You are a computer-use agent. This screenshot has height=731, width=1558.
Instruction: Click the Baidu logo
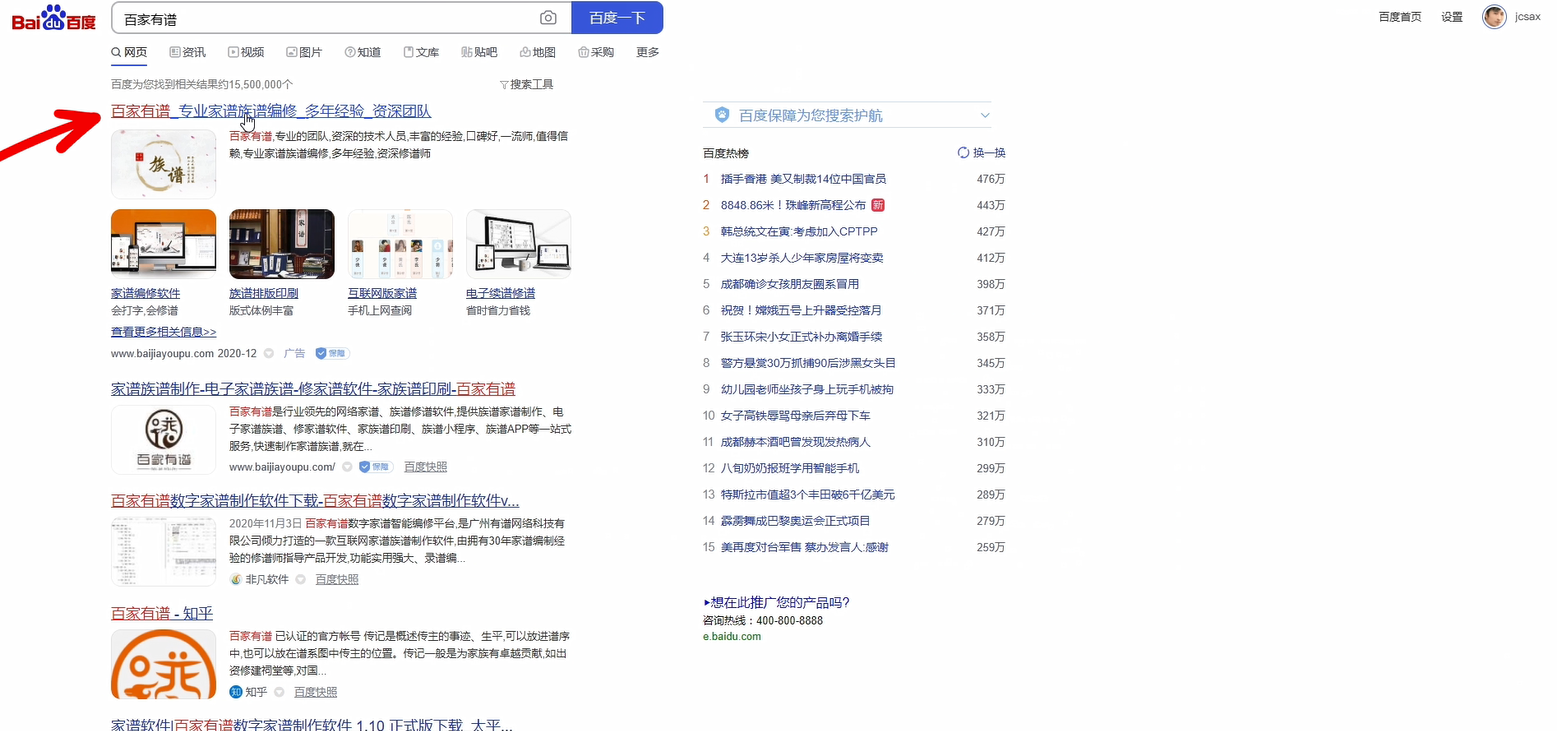tap(54, 18)
